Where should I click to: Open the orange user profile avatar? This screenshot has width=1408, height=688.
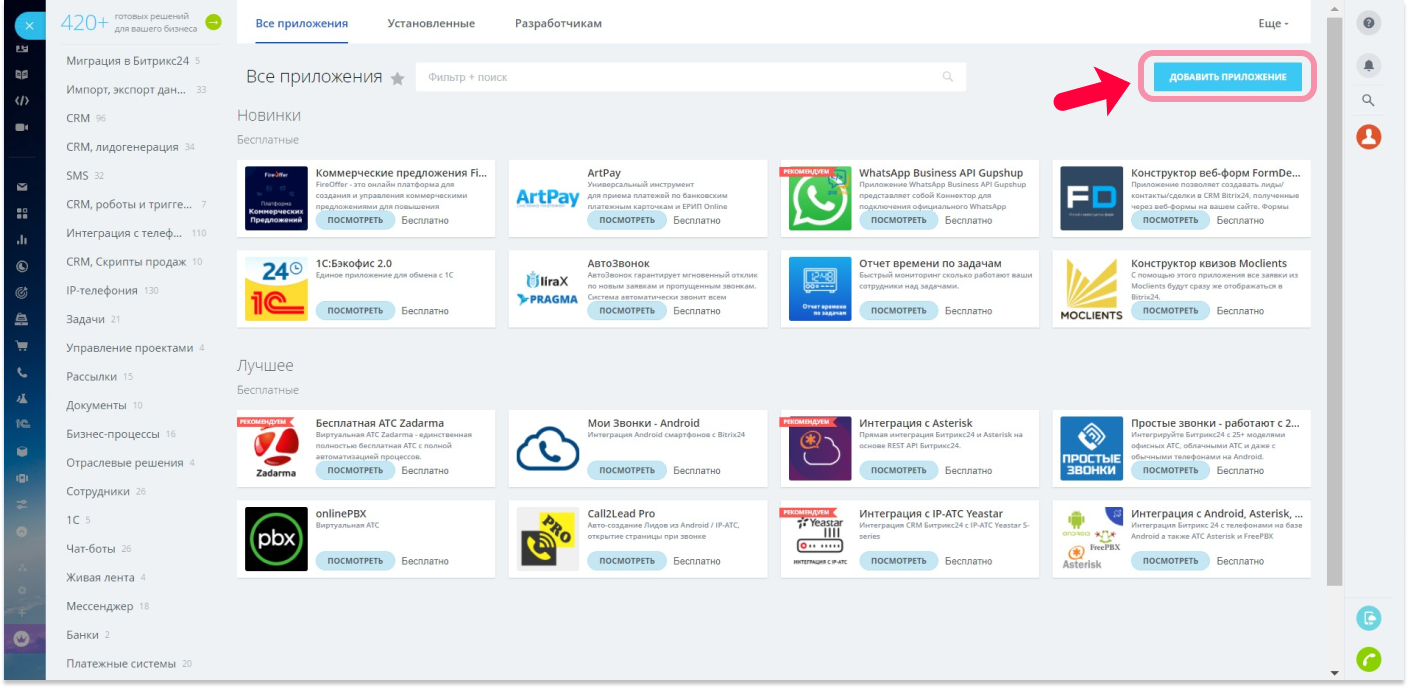click(1369, 136)
